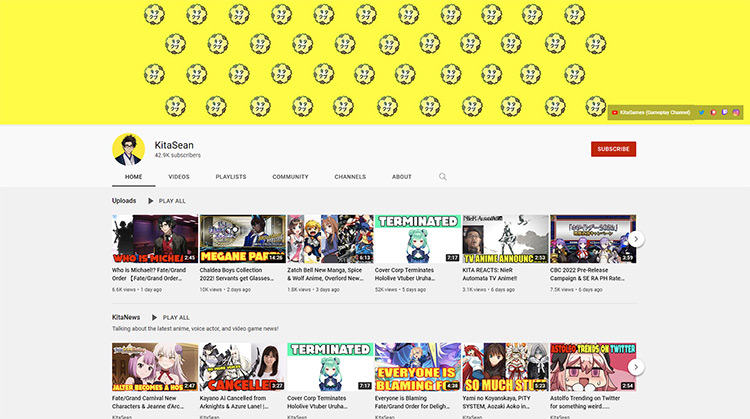Open 'CBC 2022 Pre-Release Campaign' title
The width and height of the screenshot is (750, 419).
pyautogui.click(x=587, y=274)
